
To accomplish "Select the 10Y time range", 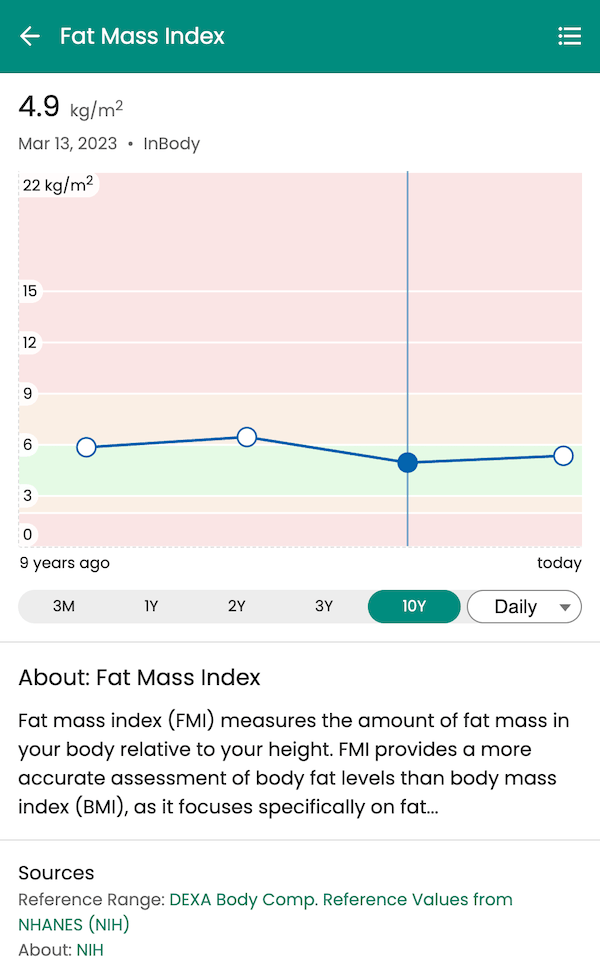I will pyautogui.click(x=414, y=606).
